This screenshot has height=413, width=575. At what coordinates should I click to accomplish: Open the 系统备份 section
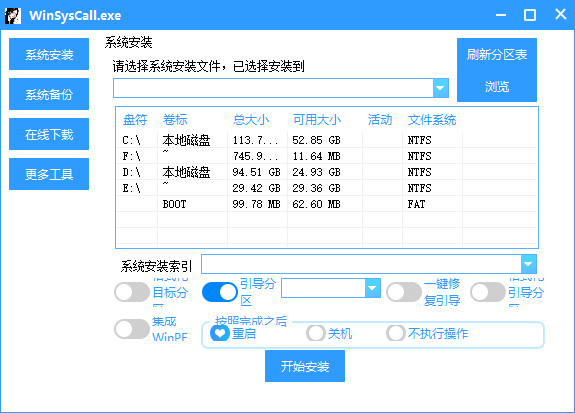(x=49, y=94)
